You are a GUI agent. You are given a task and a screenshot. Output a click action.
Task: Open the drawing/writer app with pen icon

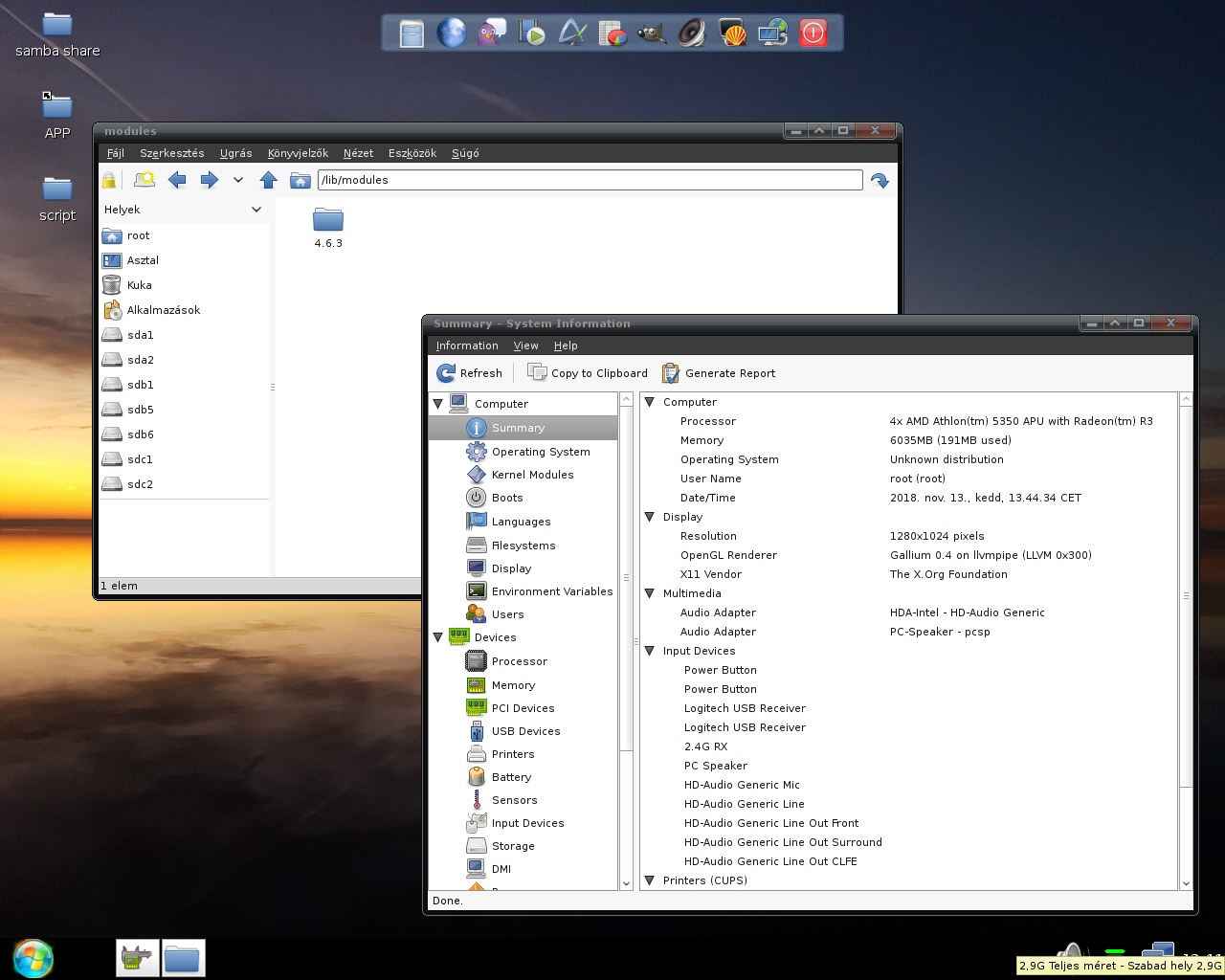click(x=572, y=33)
